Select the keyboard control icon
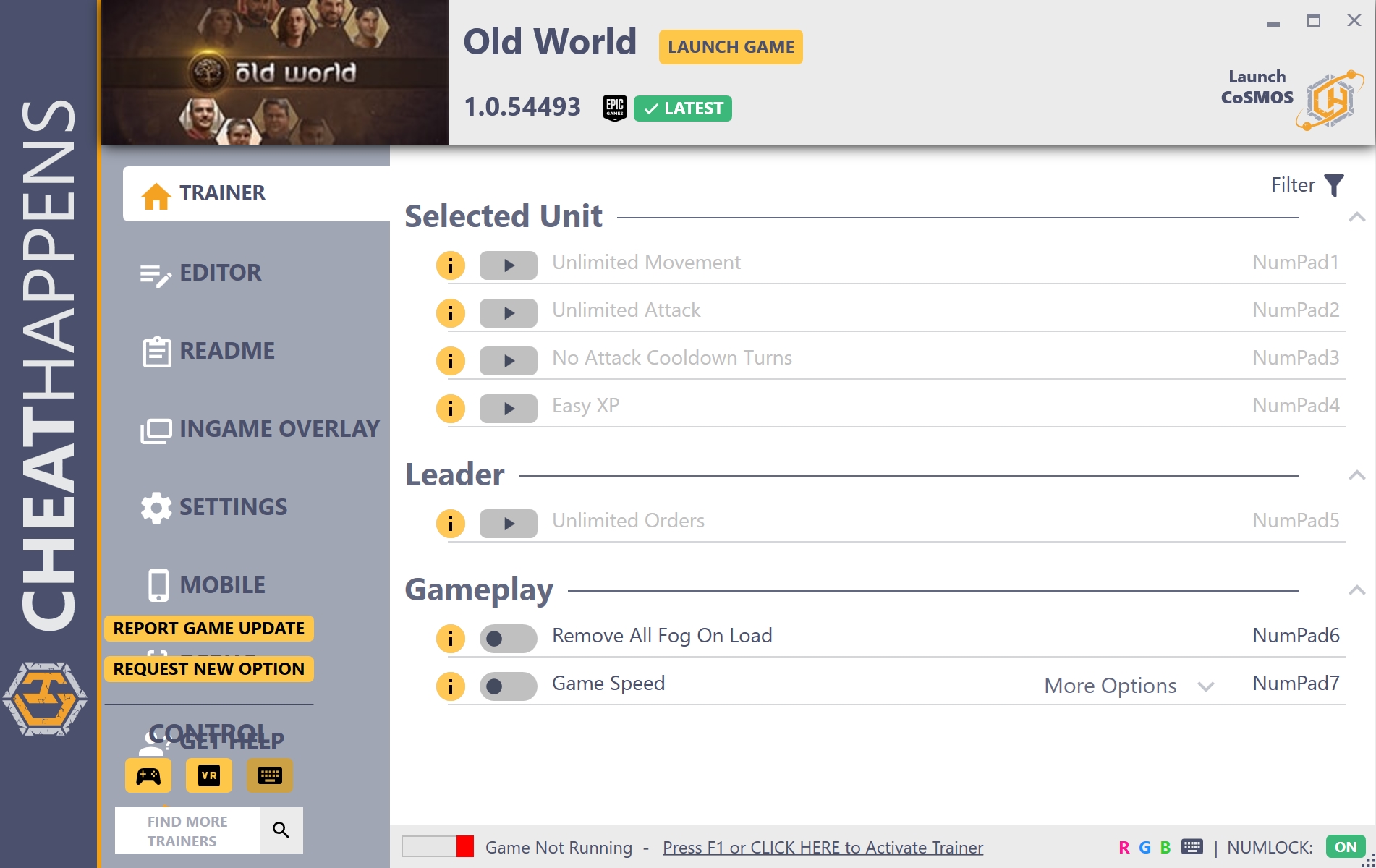This screenshot has height=868, width=1376. coord(270,776)
